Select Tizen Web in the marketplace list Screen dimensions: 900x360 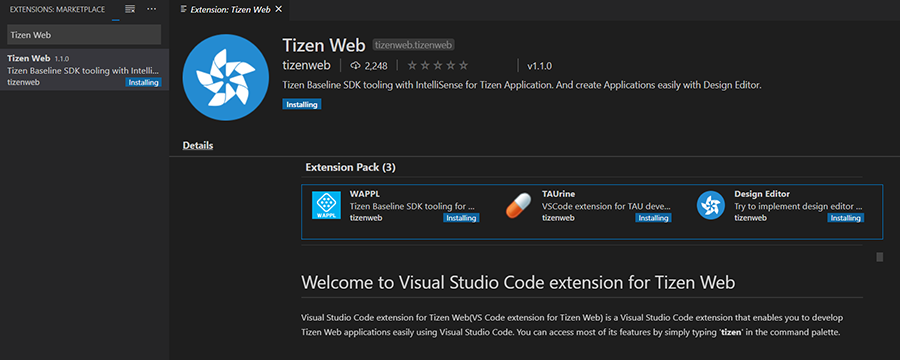(x=84, y=70)
